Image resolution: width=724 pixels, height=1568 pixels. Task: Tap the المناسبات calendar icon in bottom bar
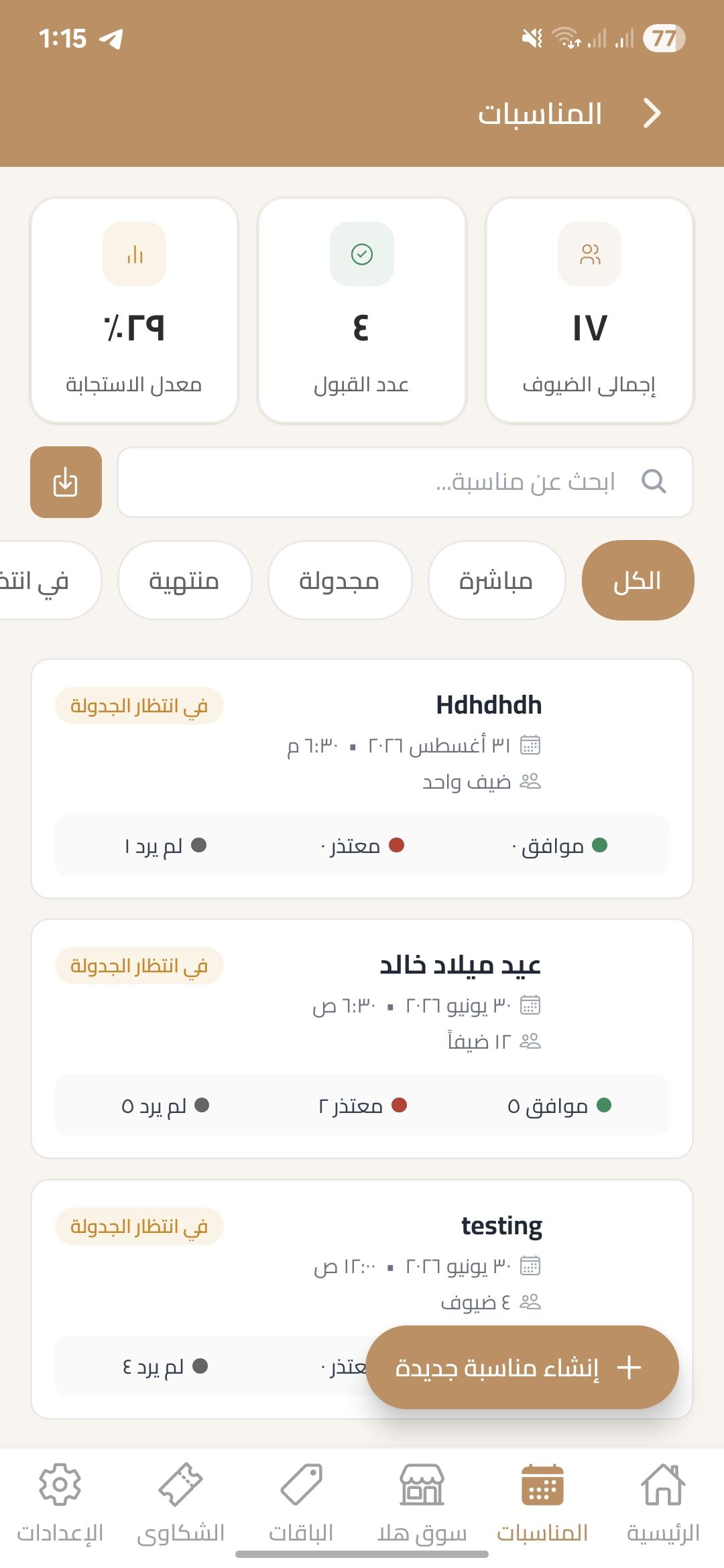click(x=542, y=1485)
